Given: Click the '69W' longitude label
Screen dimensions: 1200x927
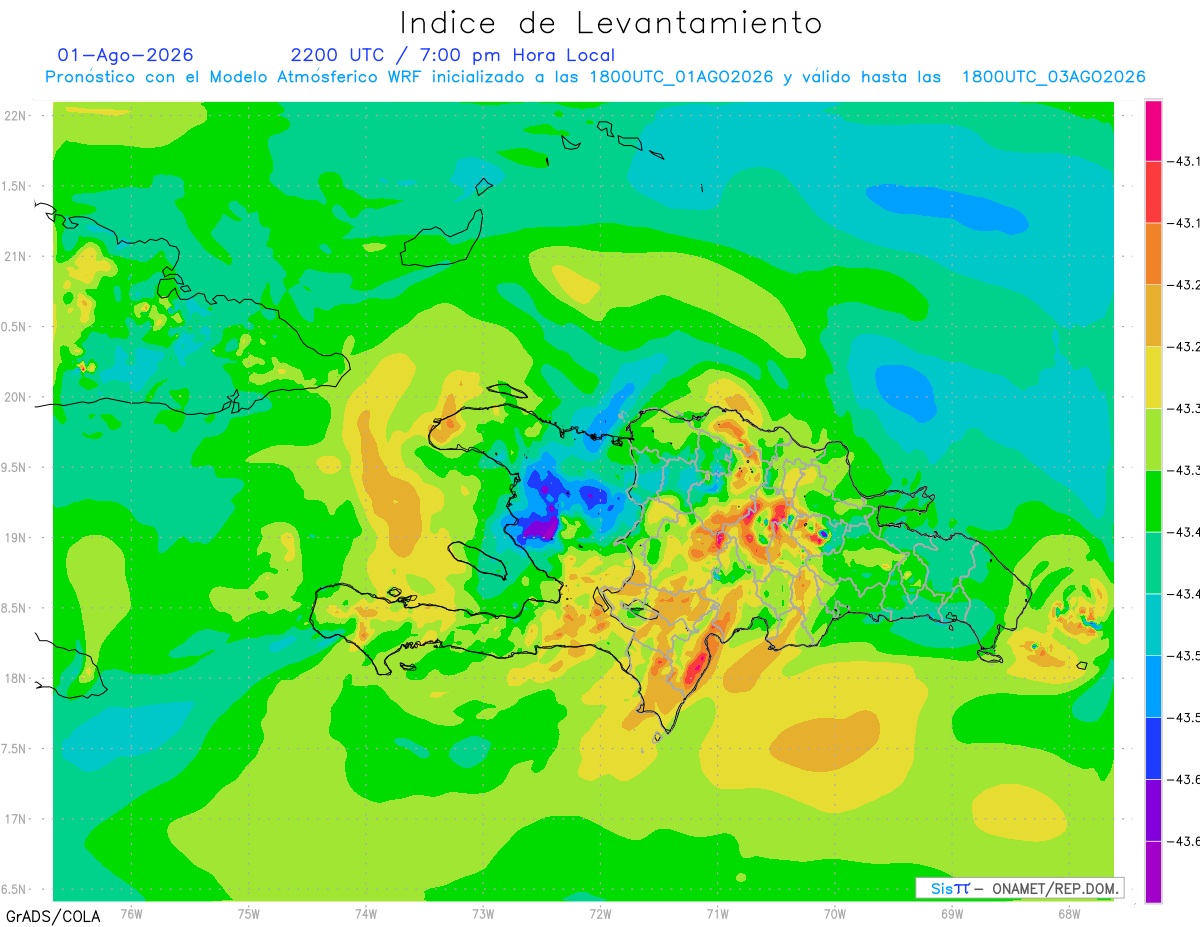Looking at the screenshot, I should click(x=952, y=913).
